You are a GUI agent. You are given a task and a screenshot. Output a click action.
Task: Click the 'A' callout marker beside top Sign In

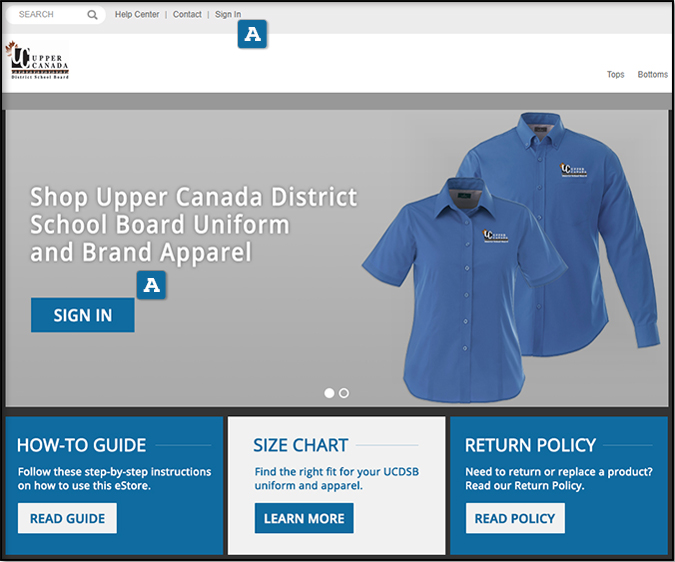point(253,34)
